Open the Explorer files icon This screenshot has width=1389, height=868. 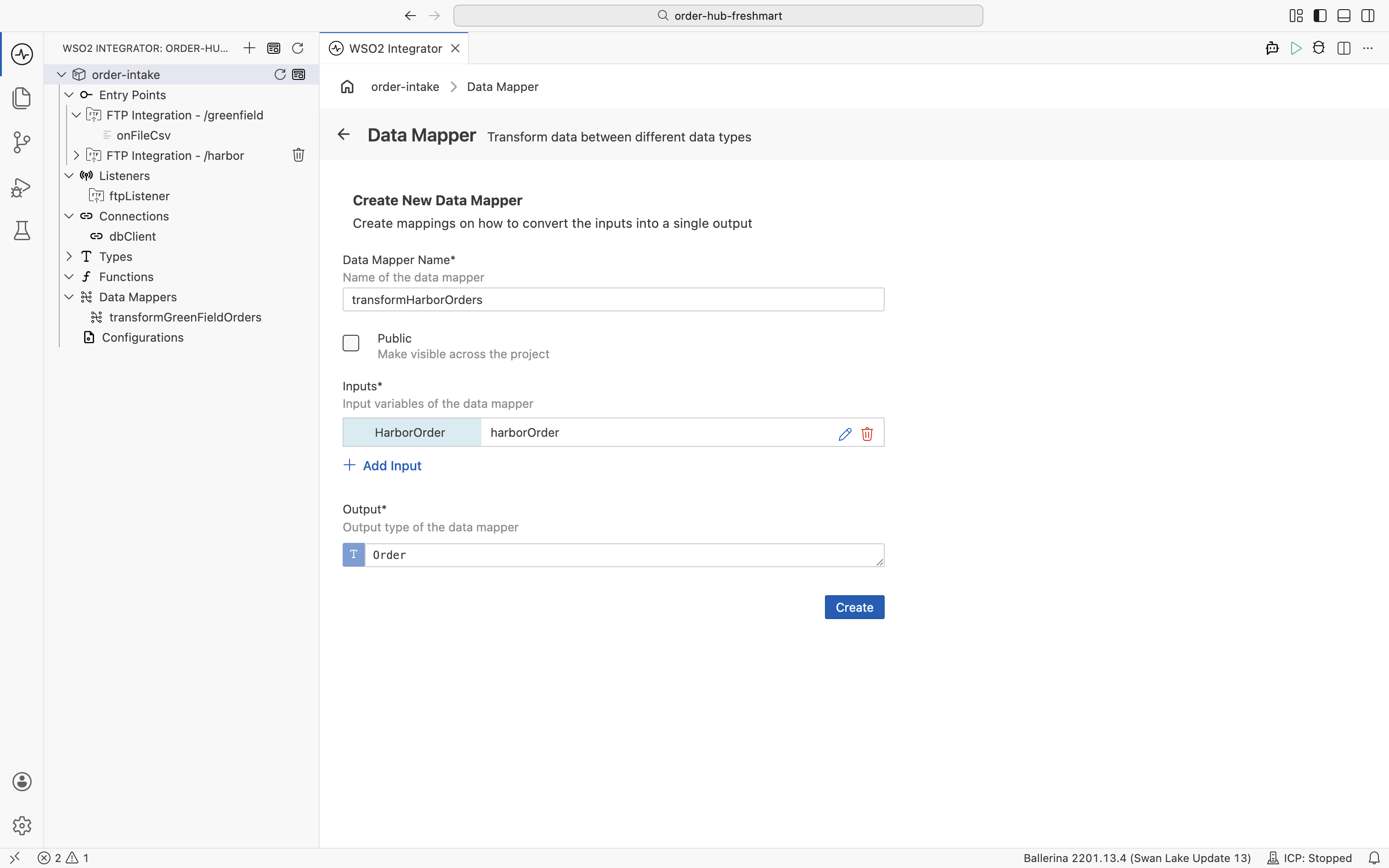tap(22, 98)
